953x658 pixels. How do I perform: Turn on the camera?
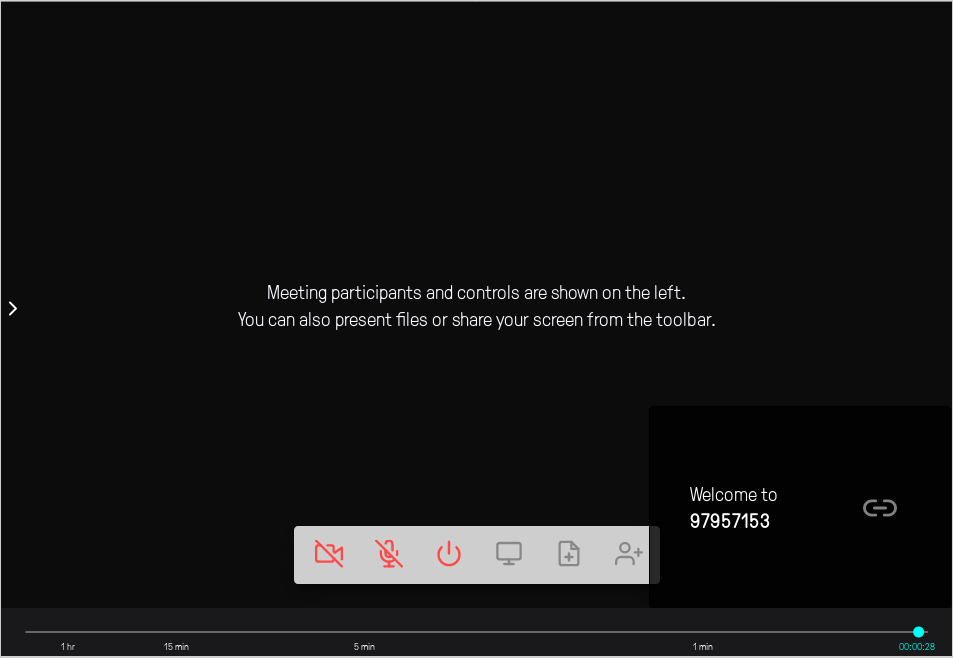(329, 553)
